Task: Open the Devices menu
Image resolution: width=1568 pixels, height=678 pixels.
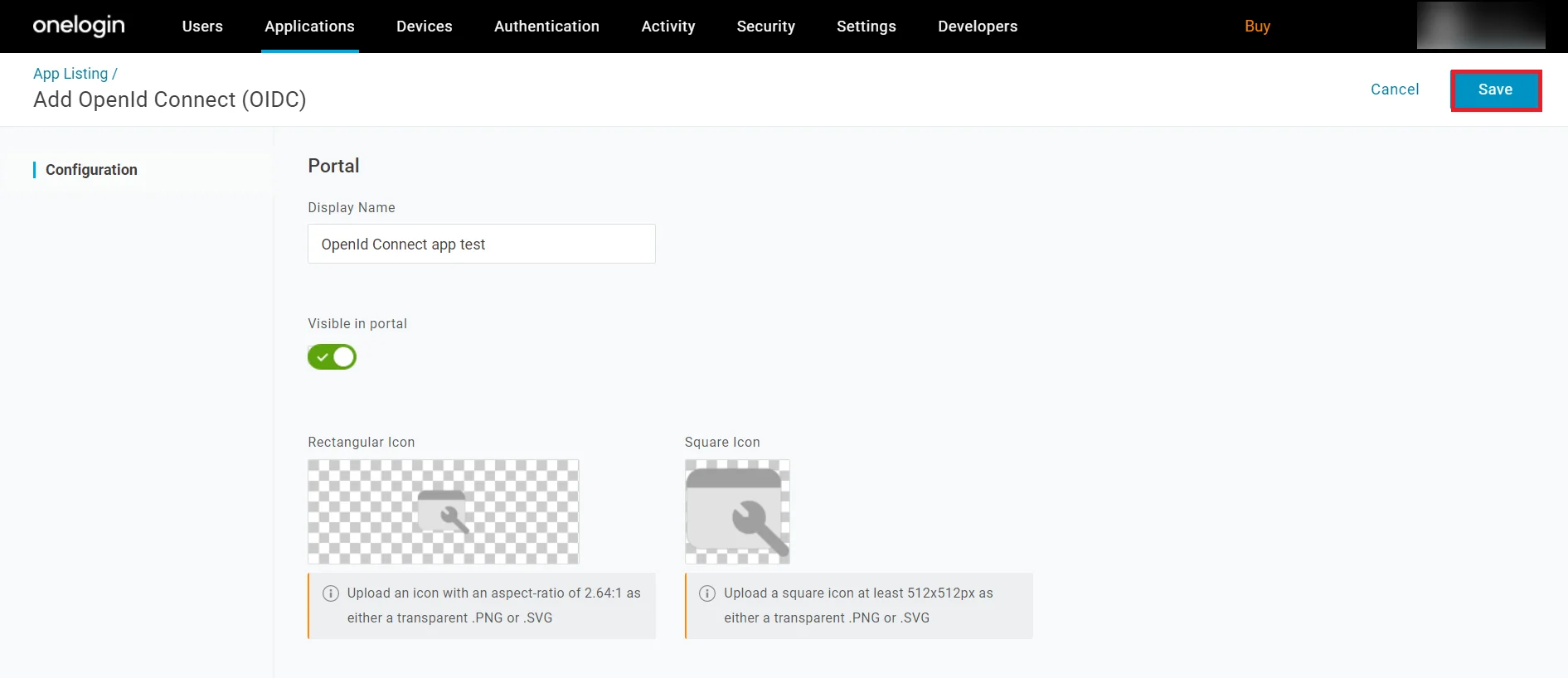Action: tap(425, 27)
